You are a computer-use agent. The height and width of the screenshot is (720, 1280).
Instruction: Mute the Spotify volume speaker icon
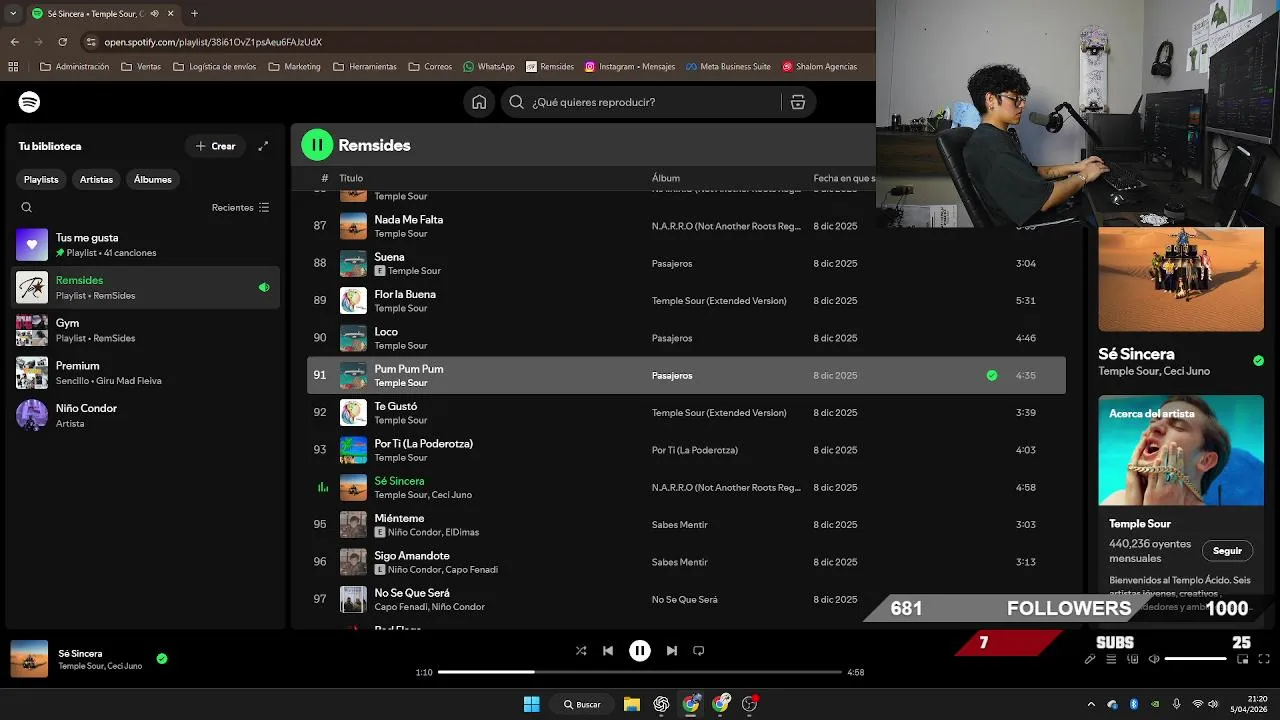click(x=1154, y=659)
